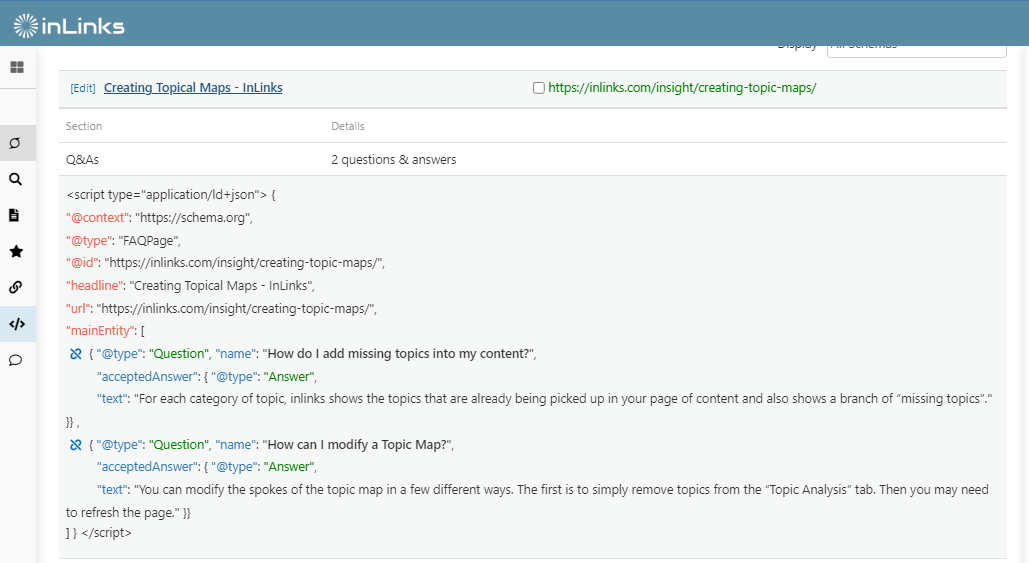Click the 'For each category of topic' answer text

click(564, 399)
